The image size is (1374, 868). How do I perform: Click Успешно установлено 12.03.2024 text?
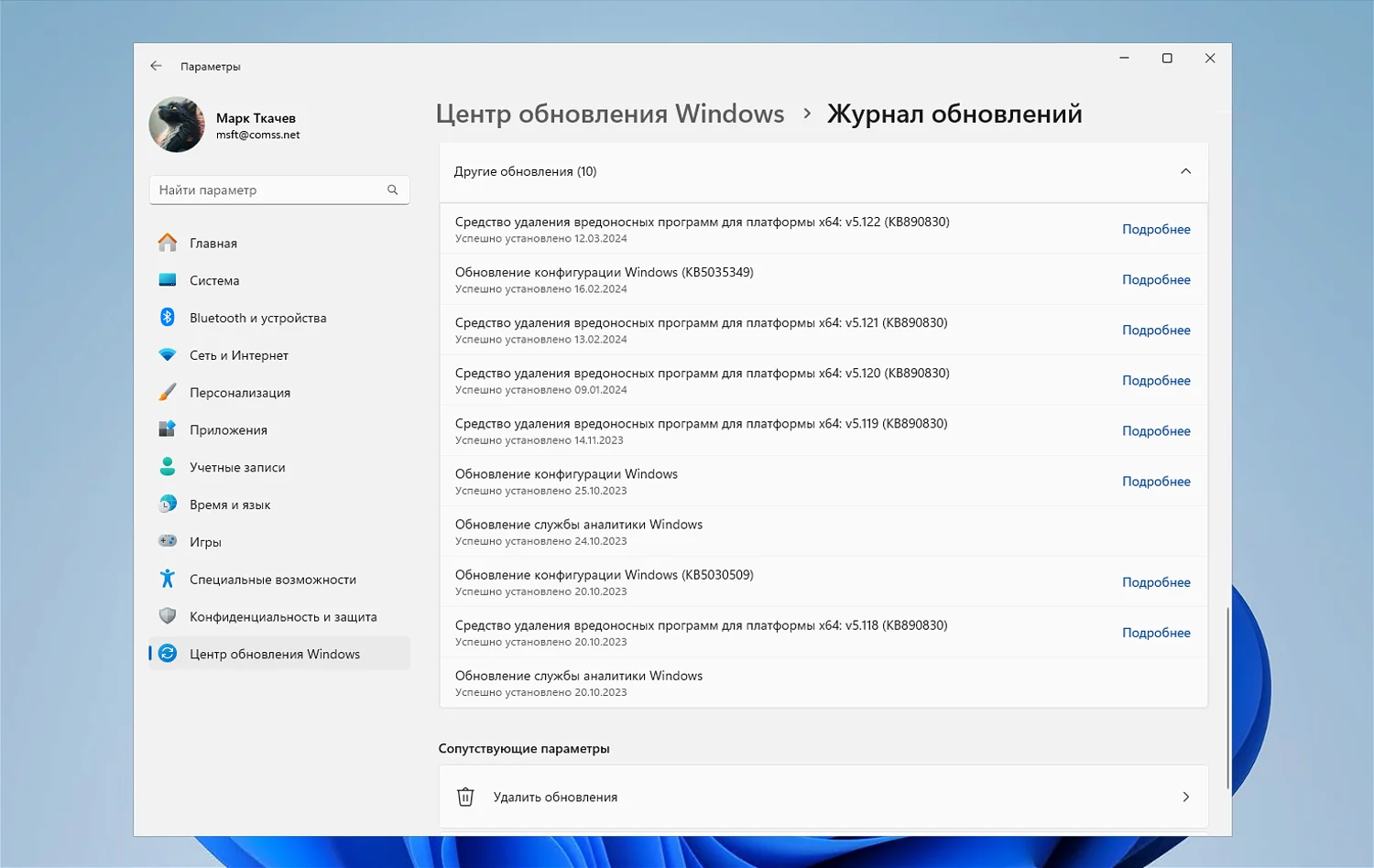click(x=541, y=238)
